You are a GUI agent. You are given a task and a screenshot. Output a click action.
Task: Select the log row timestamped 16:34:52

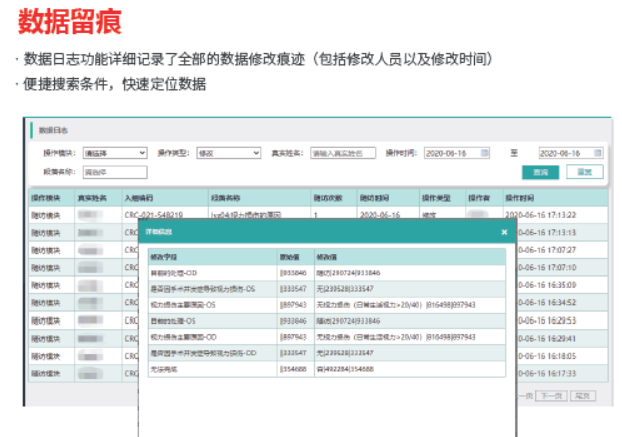pos(318,303)
